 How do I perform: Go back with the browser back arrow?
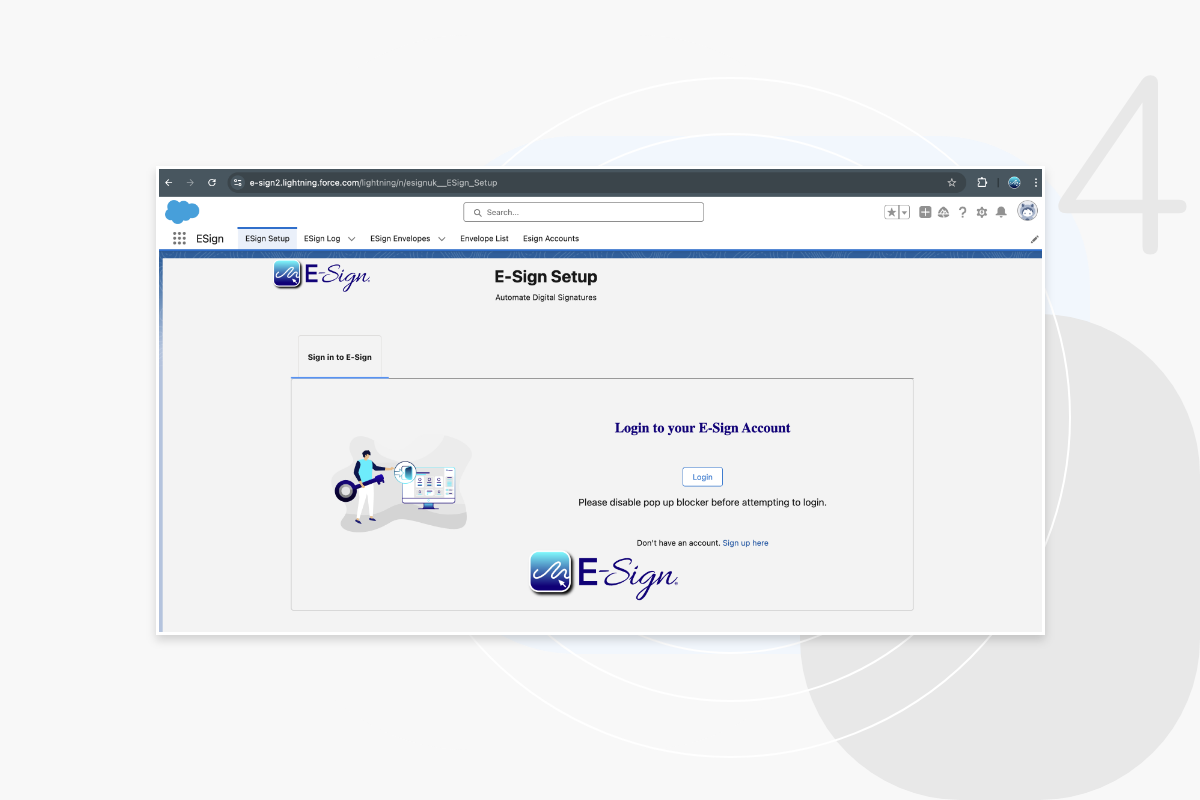pos(168,183)
